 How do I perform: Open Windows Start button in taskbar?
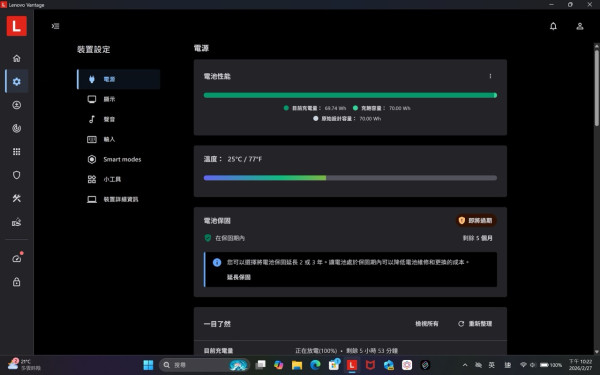(148, 365)
